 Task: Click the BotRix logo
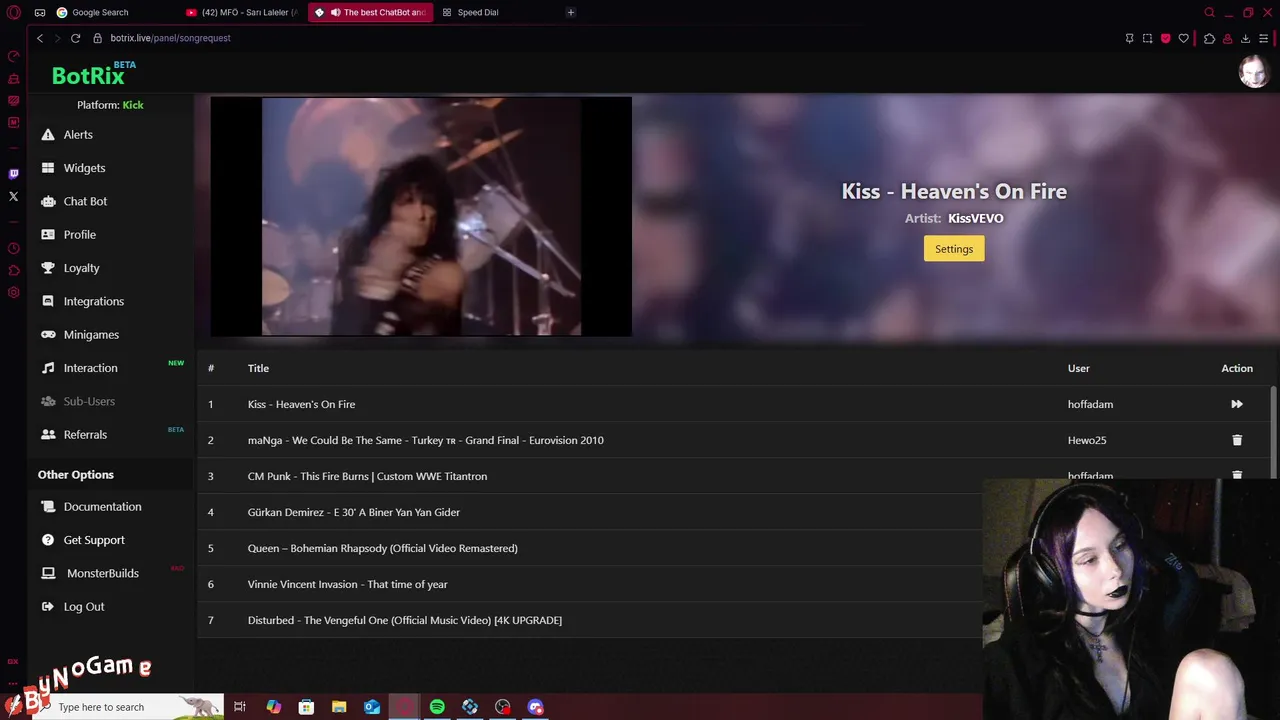click(x=88, y=76)
